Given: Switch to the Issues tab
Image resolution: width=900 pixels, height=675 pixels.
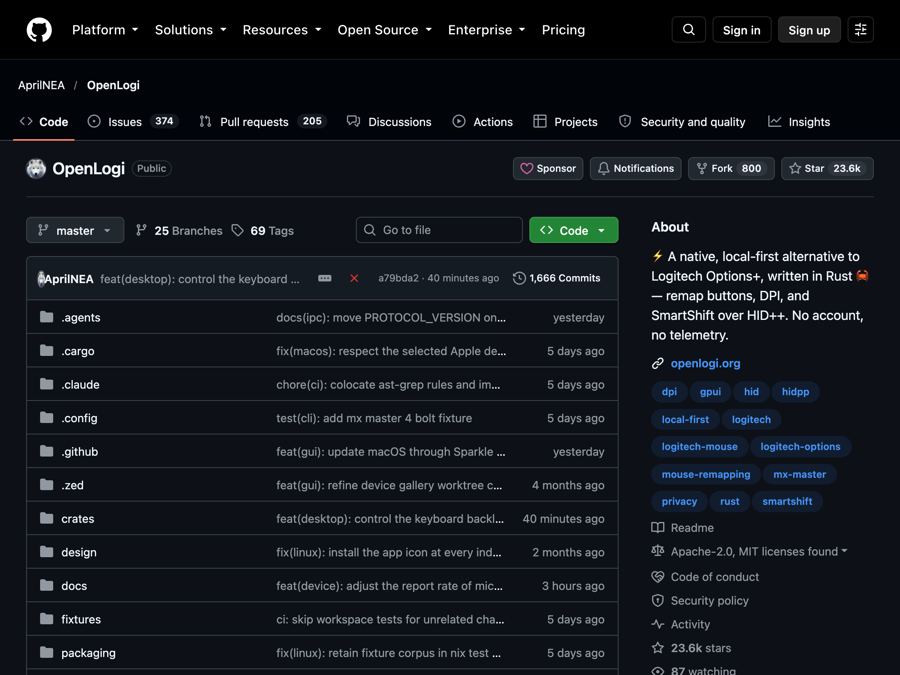Looking at the screenshot, I should 133,122.
